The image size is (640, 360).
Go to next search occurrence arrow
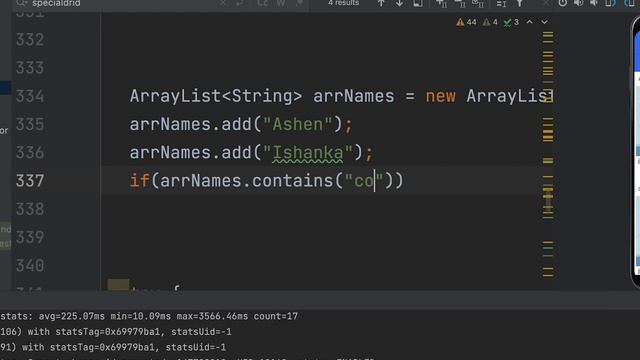399,3
